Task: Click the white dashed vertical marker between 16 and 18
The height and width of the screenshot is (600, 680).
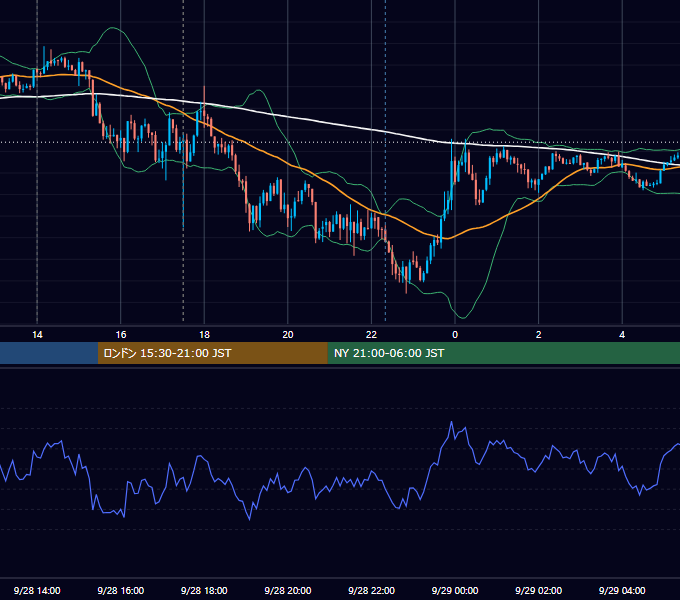Action: (183, 161)
